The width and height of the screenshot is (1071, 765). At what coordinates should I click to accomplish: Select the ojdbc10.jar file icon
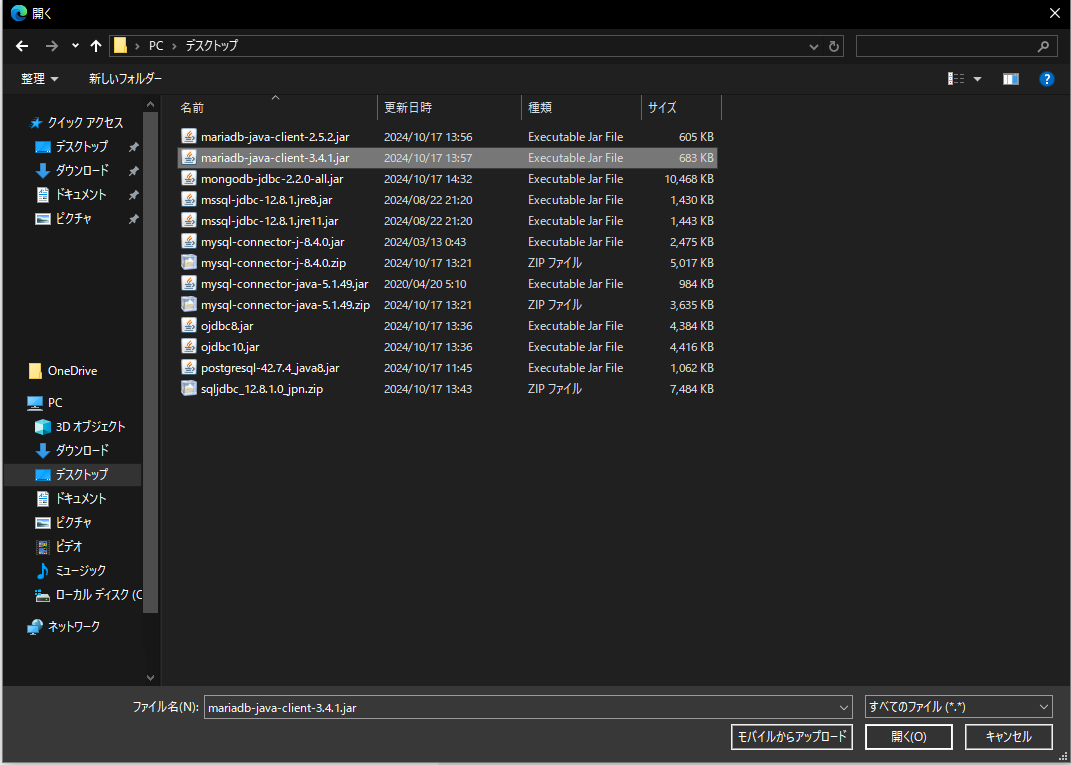coord(189,347)
